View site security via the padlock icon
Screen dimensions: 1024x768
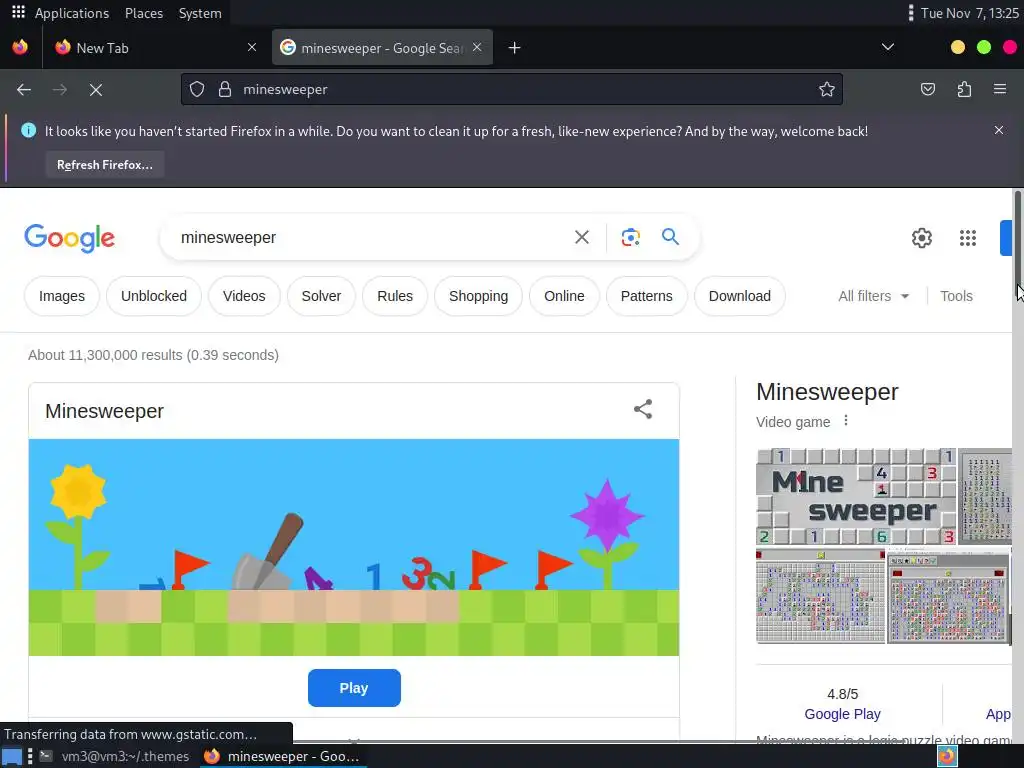click(225, 89)
